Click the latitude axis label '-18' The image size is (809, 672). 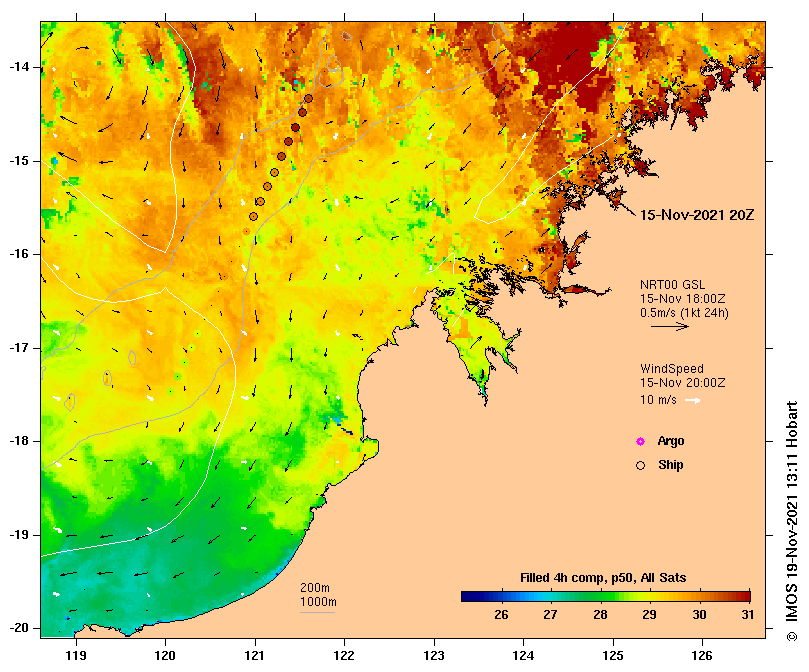click(x=19, y=441)
